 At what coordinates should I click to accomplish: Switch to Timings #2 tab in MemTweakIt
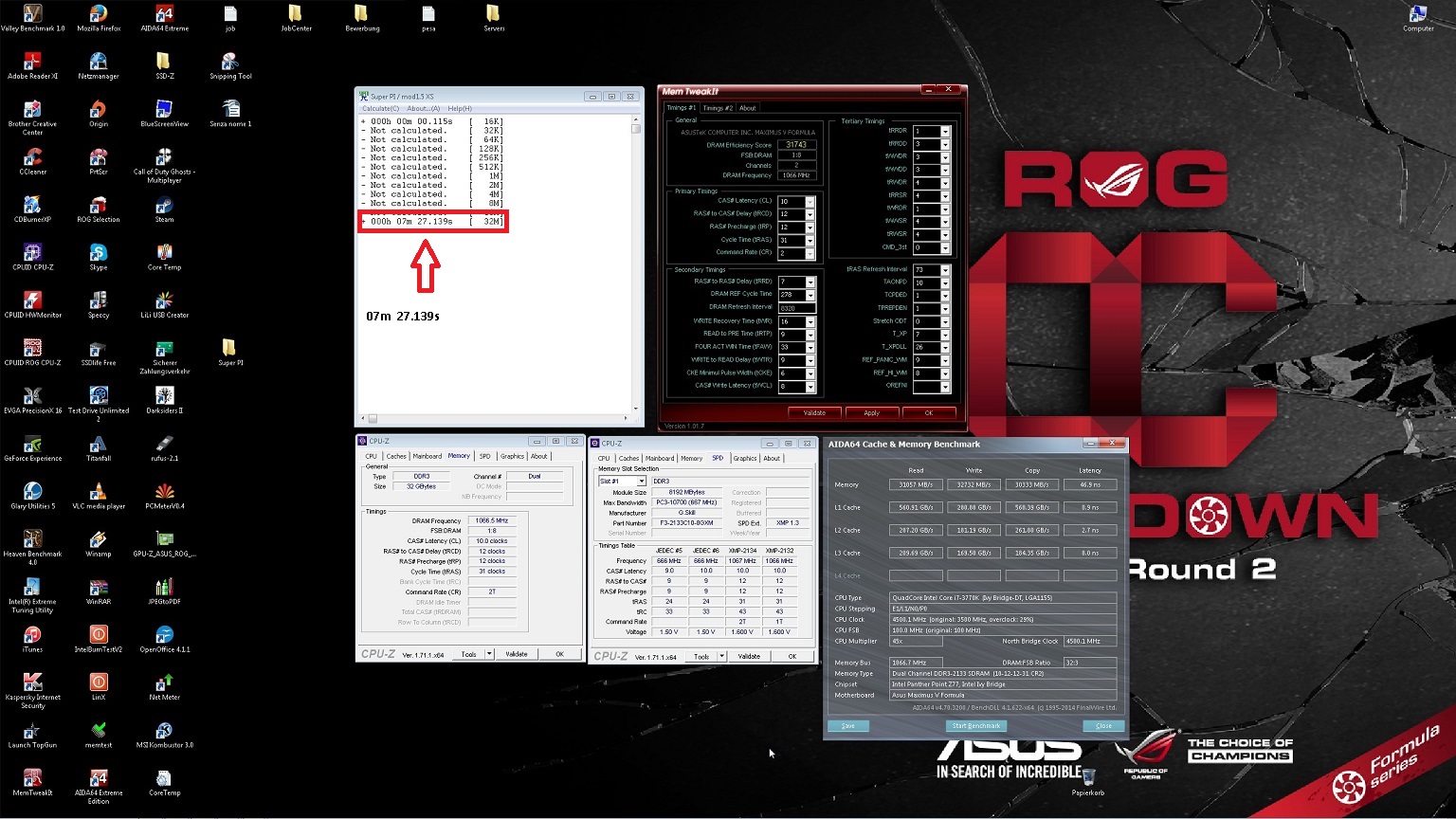tap(718, 108)
